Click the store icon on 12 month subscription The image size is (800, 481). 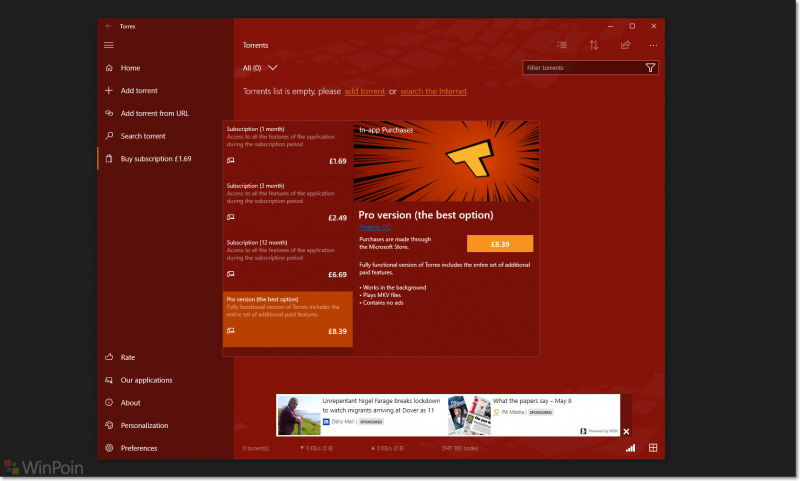tap(231, 274)
